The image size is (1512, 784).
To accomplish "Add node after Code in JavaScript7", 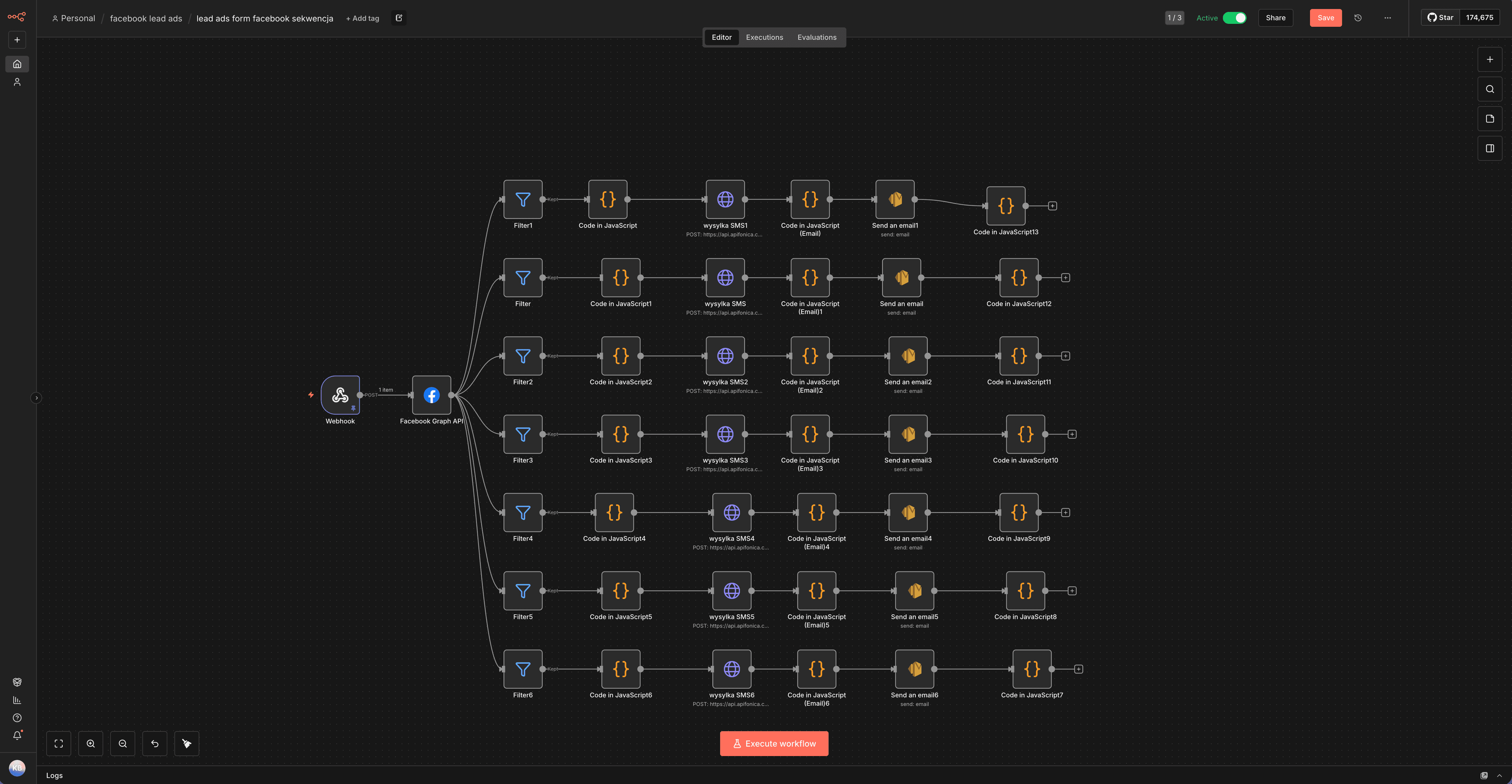I will tap(1078, 669).
